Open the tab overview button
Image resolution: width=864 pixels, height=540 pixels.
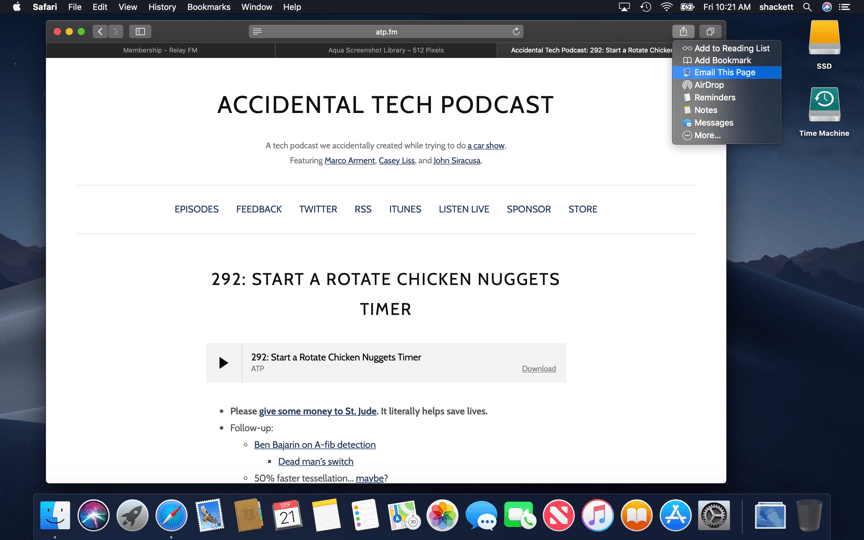coord(710,31)
